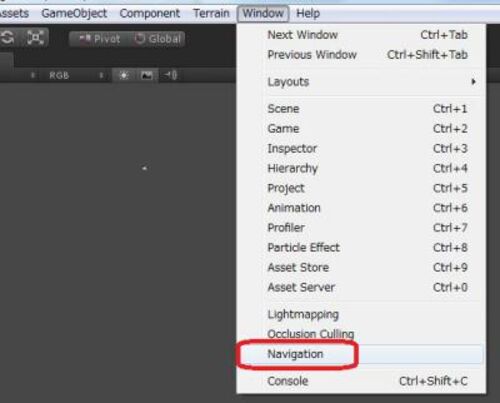The image size is (500, 403).
Task: Open the Hierarchy window
Action: pyautogui.click(x=361, y=168)
